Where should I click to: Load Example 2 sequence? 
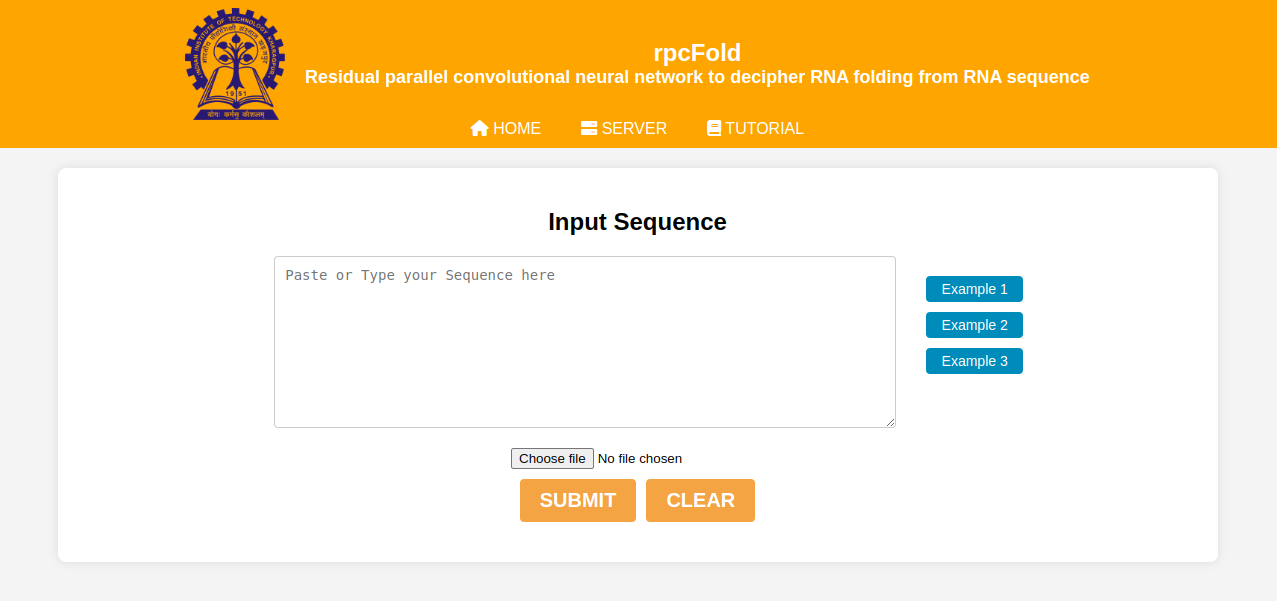click(x=974, y=325)
